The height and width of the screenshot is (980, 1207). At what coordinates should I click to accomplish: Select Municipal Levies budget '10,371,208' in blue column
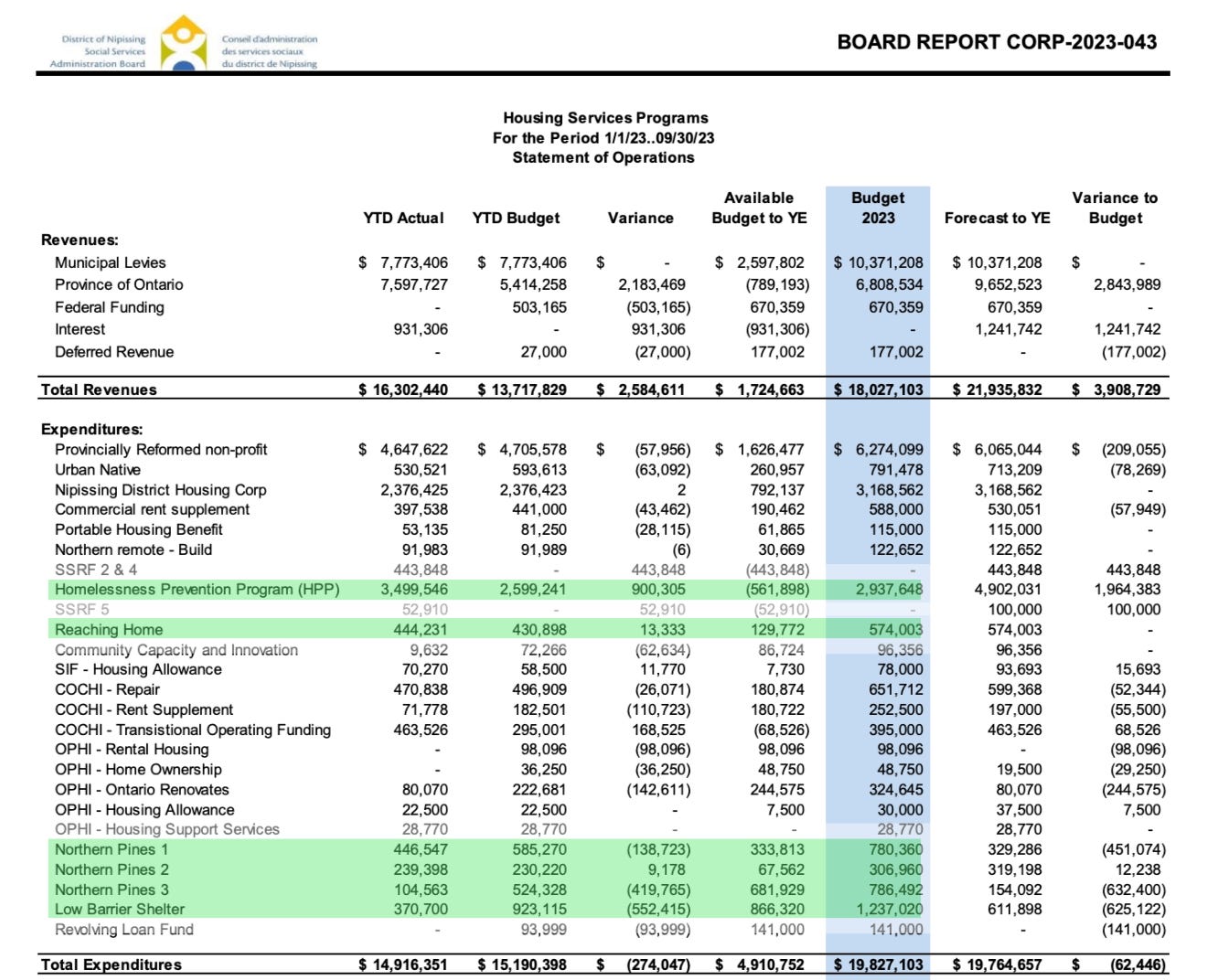(x=879, y=262)
